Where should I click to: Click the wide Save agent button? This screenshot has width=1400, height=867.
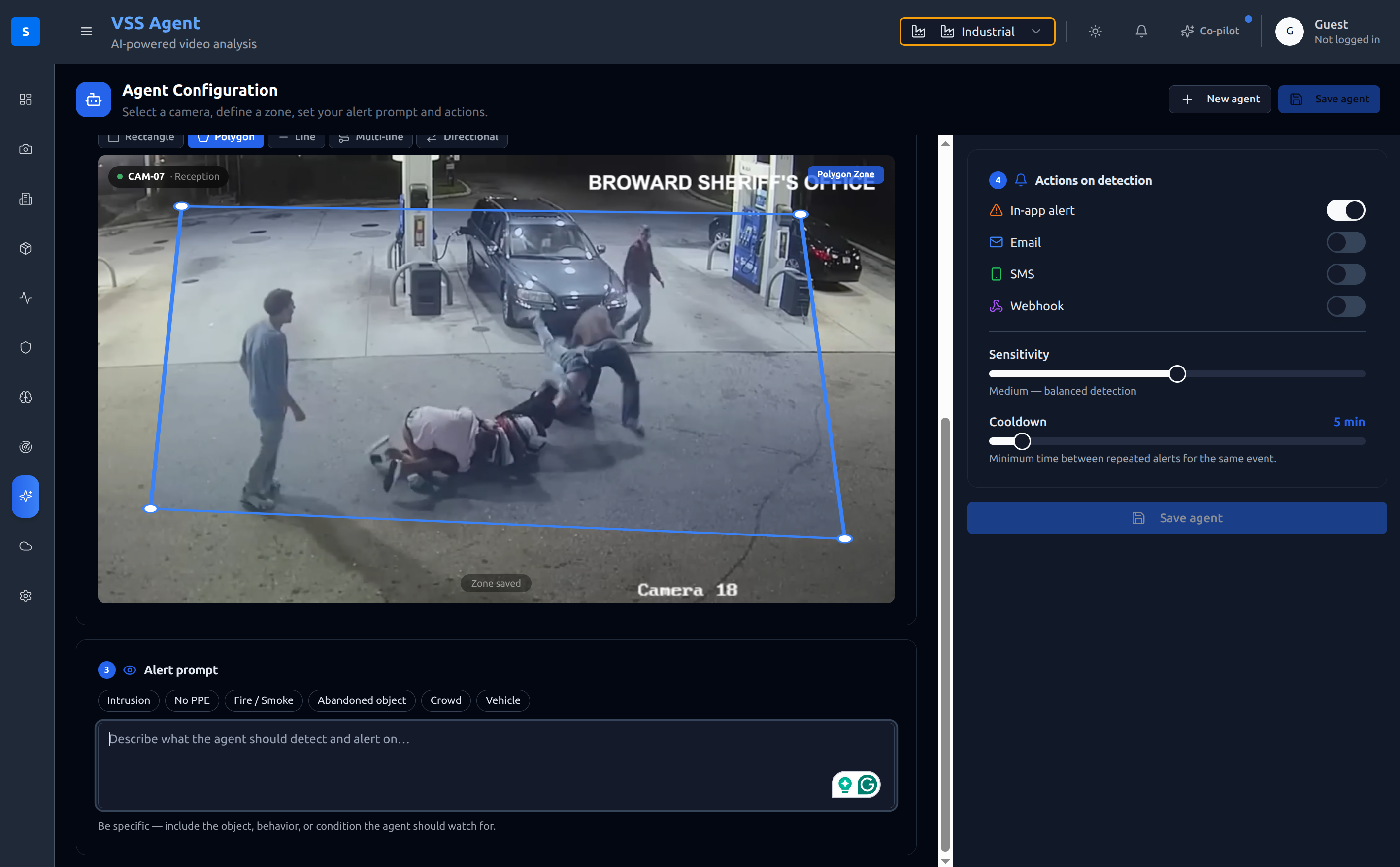point(1176,518)
